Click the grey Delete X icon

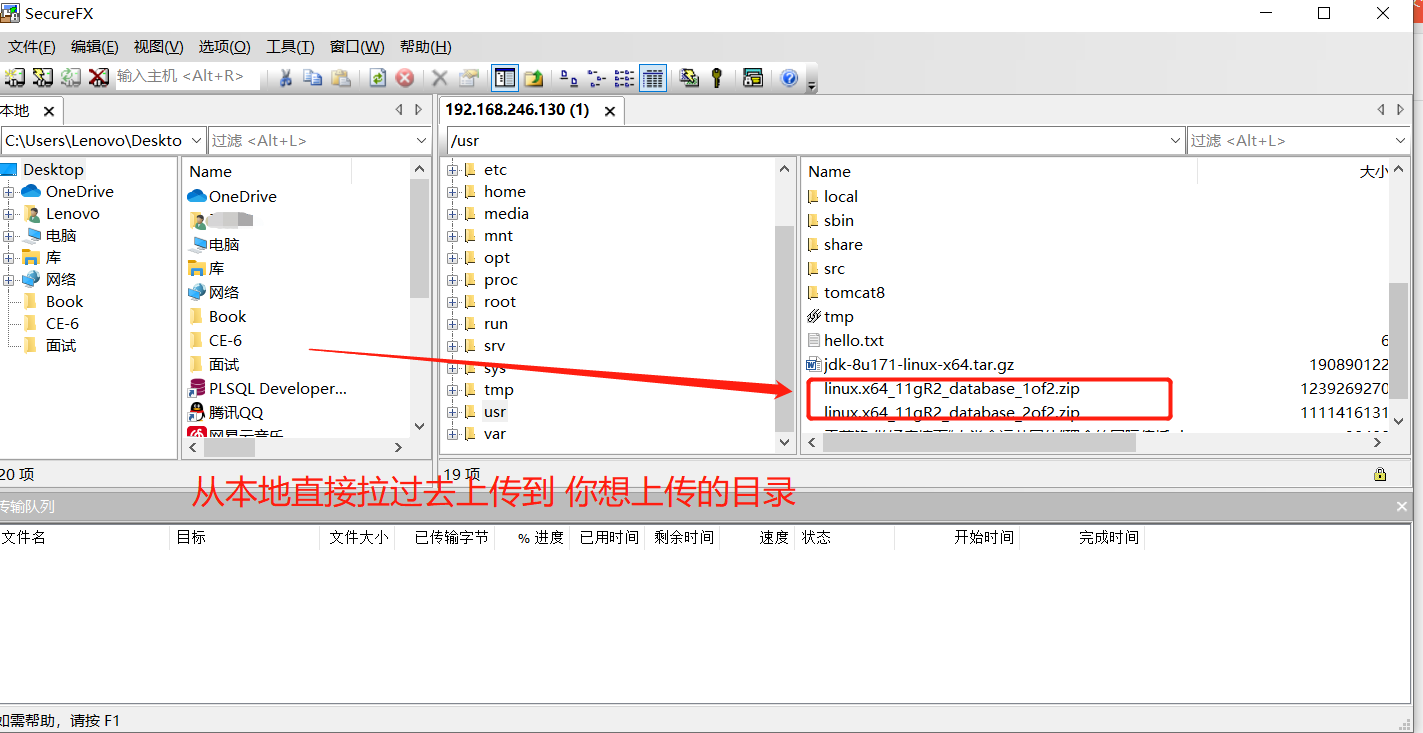(440, 77)
